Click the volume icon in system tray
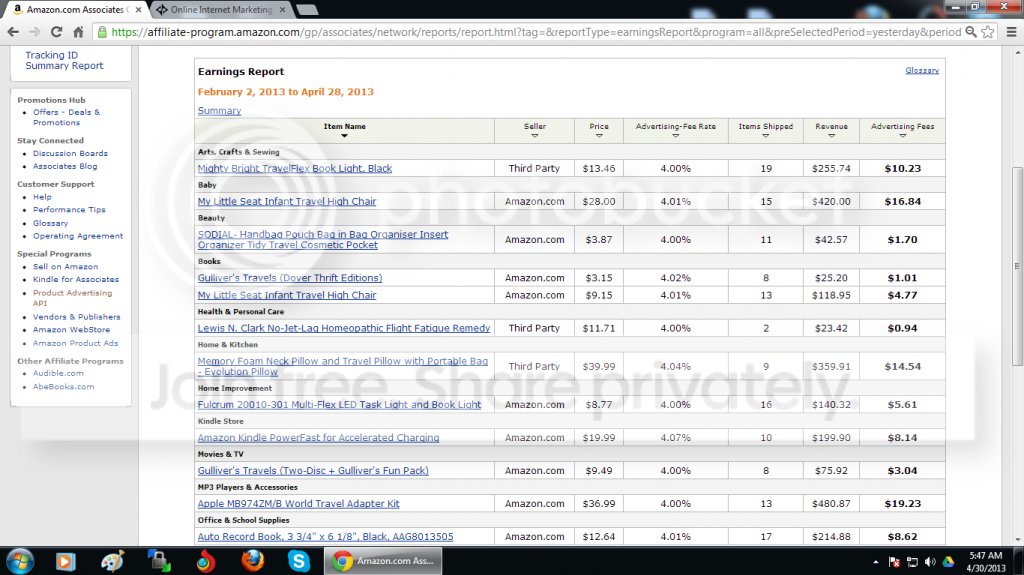The width and height of the screenshot is (1024, 575). click(x=930, y=562)
